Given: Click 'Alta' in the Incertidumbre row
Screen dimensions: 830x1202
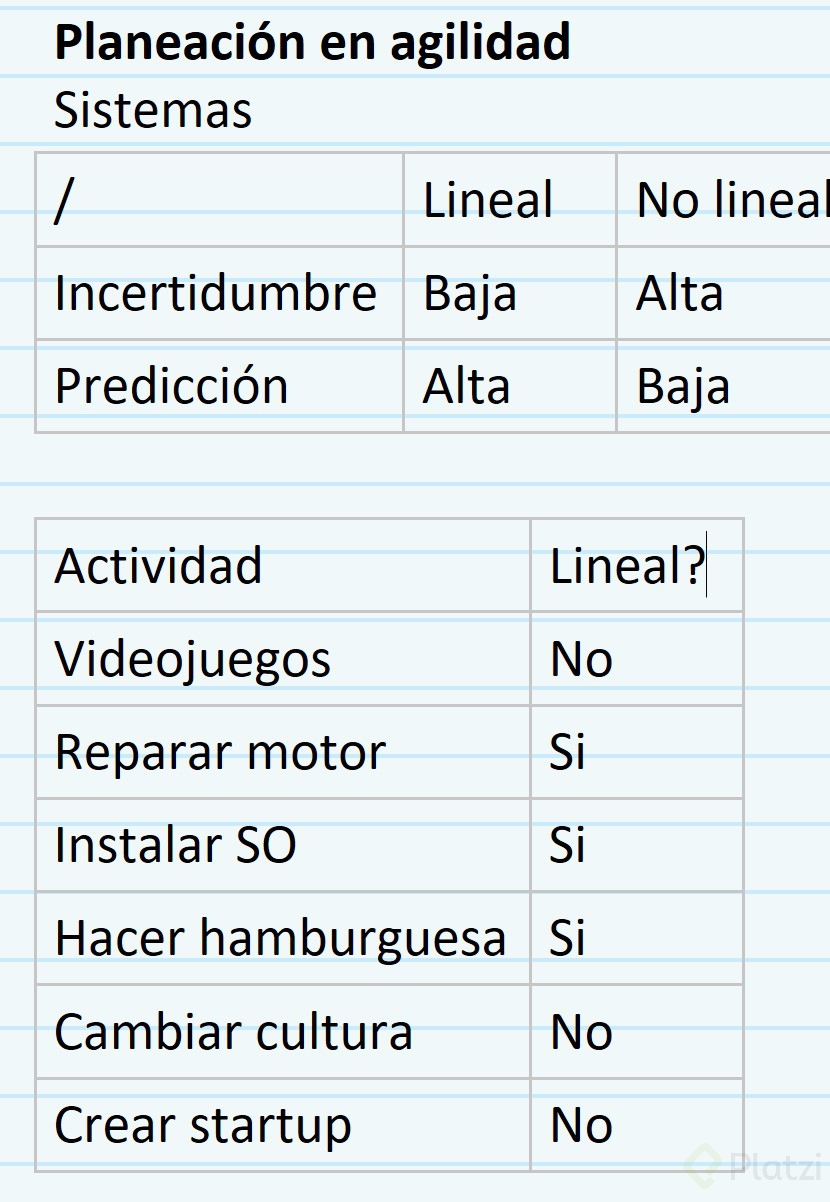Looking at the screenshot, I should (x=680, y=293).
